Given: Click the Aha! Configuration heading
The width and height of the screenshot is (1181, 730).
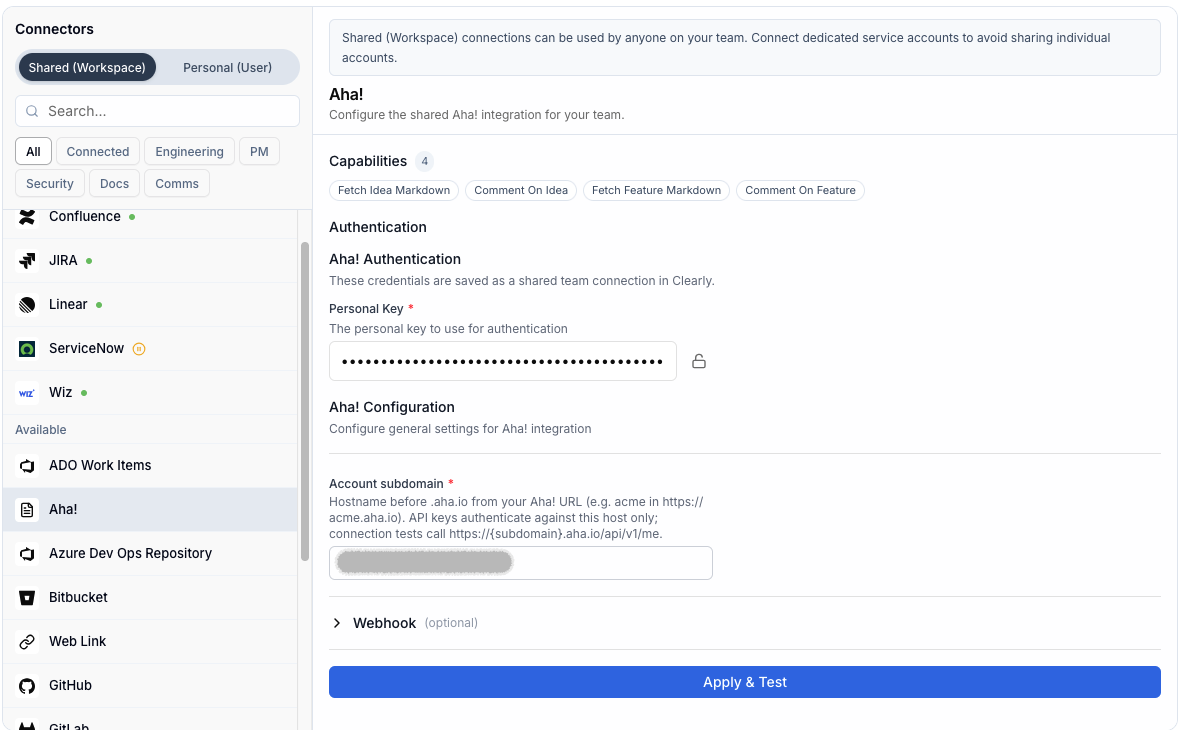Looking at the screenshot, I should (392, 408).
